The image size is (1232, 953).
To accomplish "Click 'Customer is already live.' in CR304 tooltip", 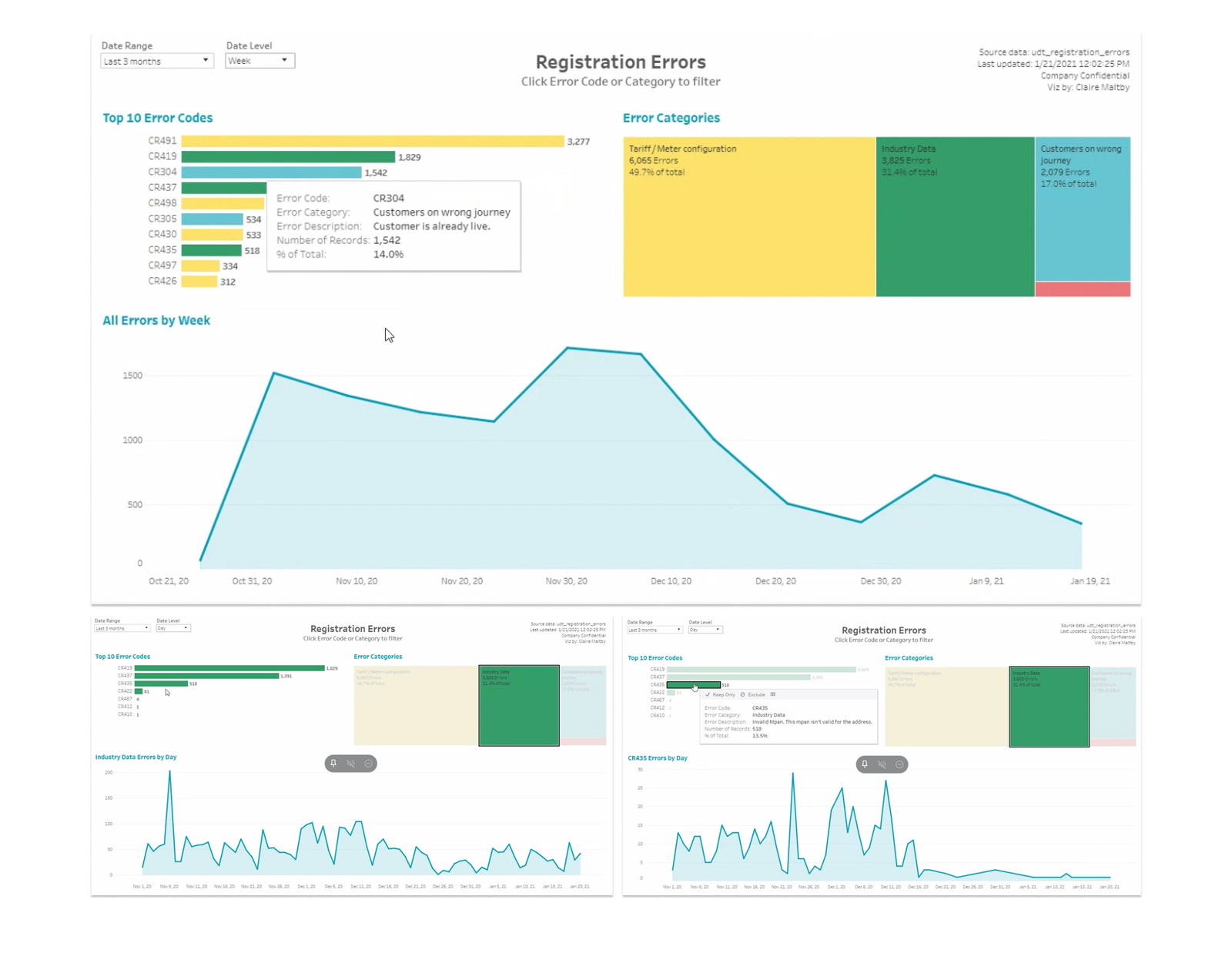I will point(431,226).
